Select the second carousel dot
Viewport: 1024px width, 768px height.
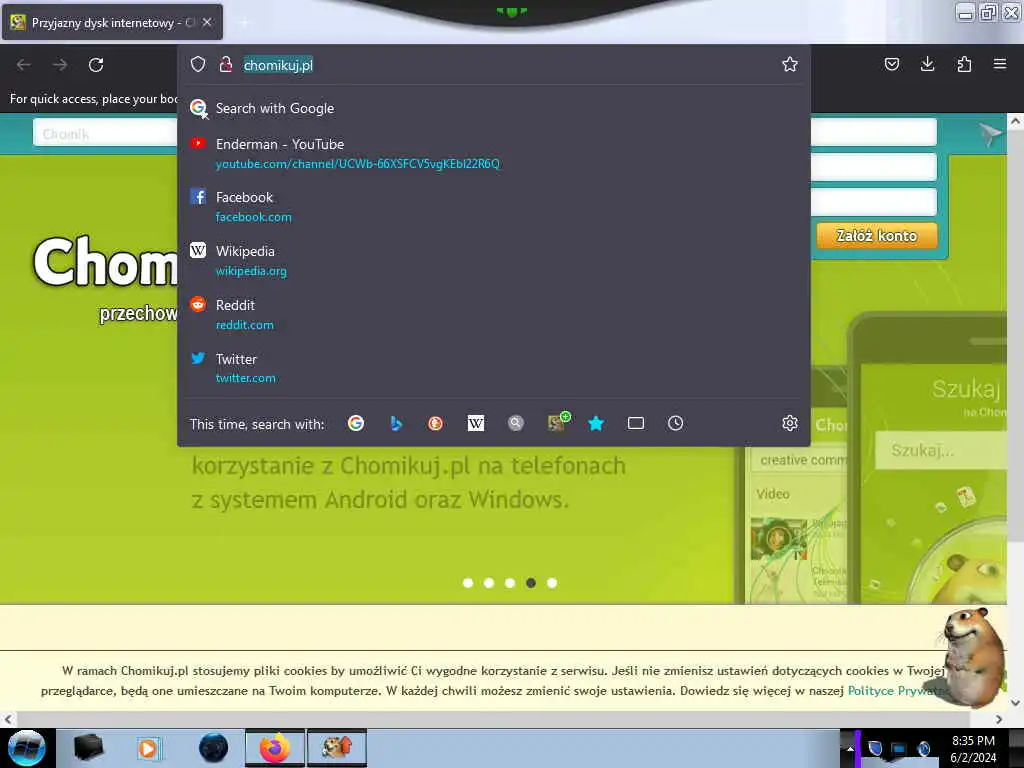(489, 583)
